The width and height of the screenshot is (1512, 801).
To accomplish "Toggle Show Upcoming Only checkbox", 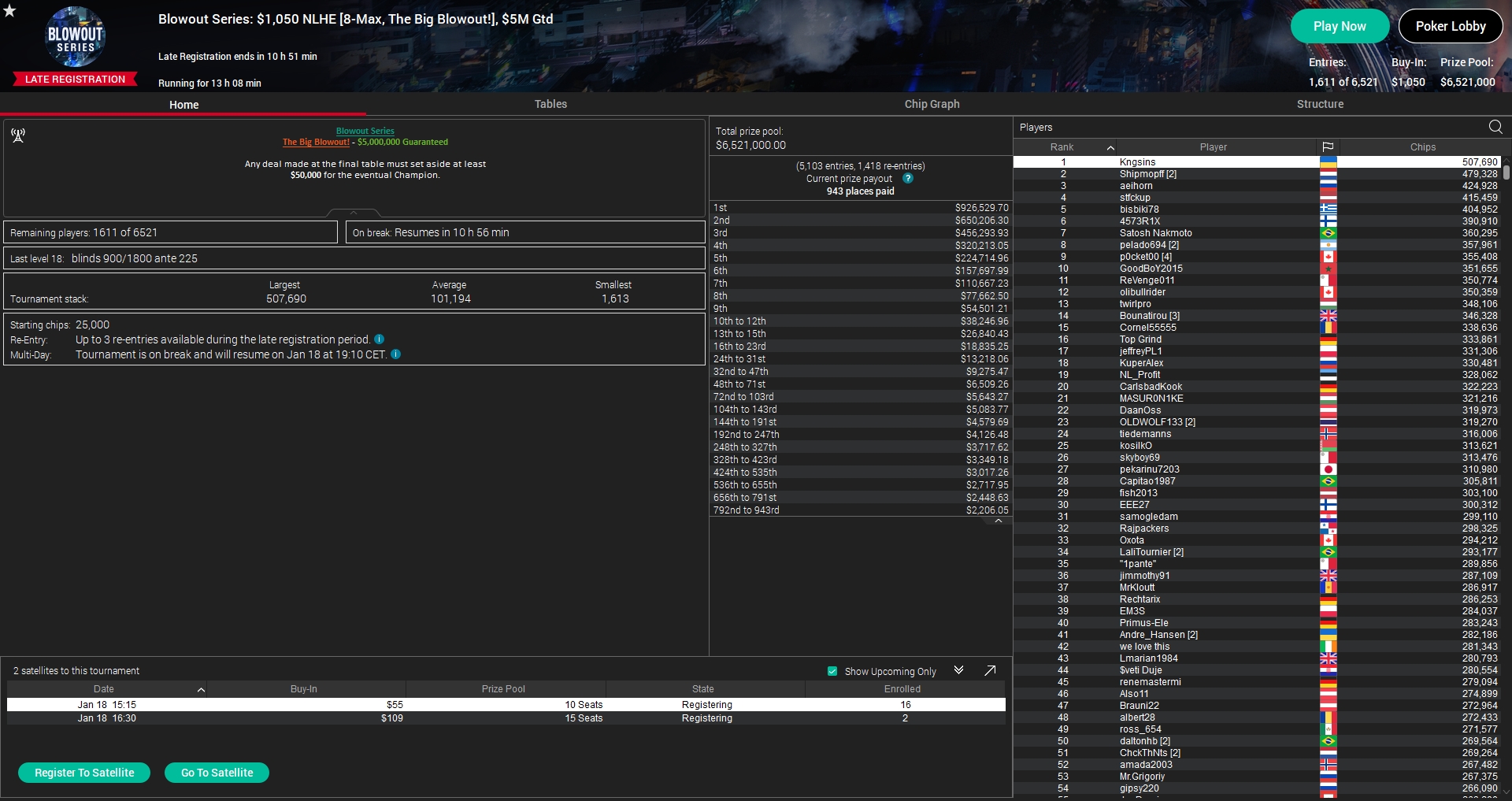I will tap(832, 671).
